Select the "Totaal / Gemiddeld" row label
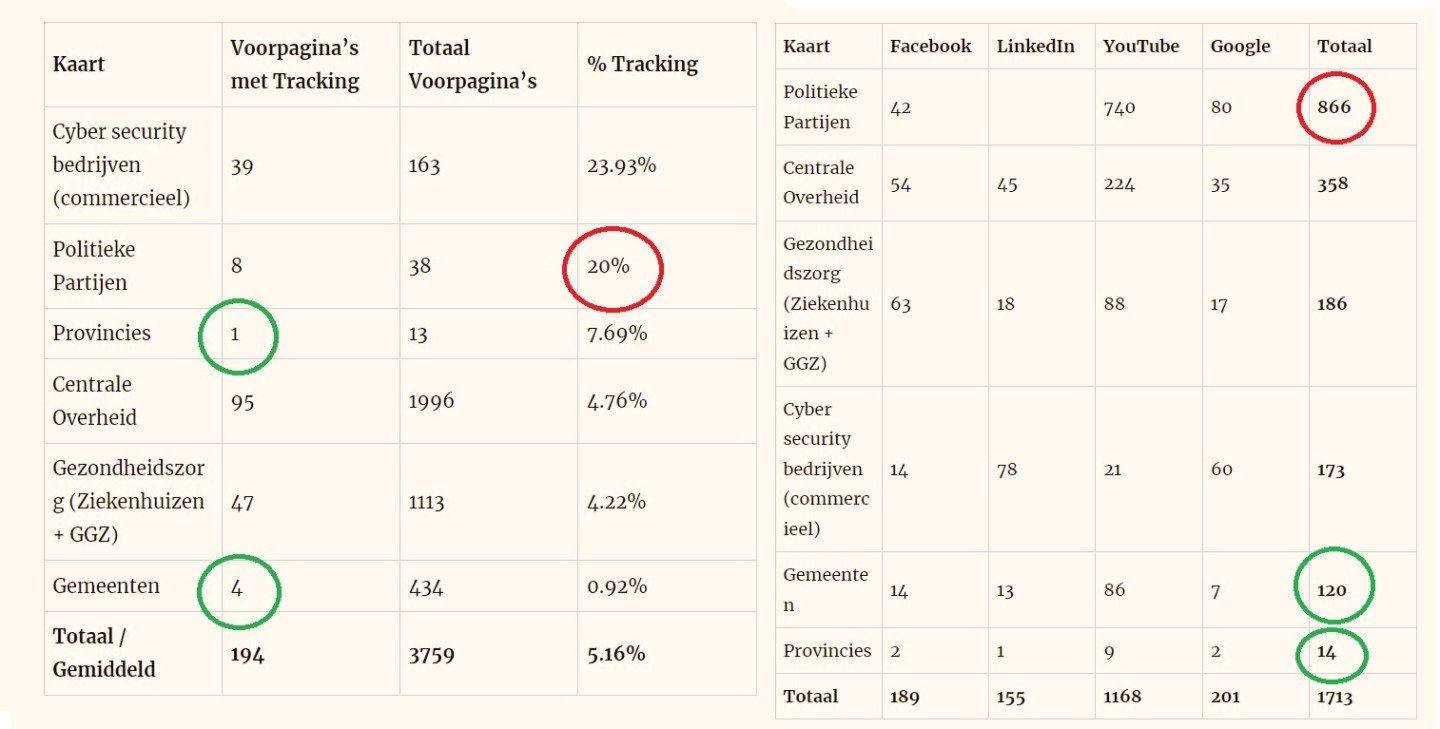Screen dimensions: 1440x729 click(104, 653)
